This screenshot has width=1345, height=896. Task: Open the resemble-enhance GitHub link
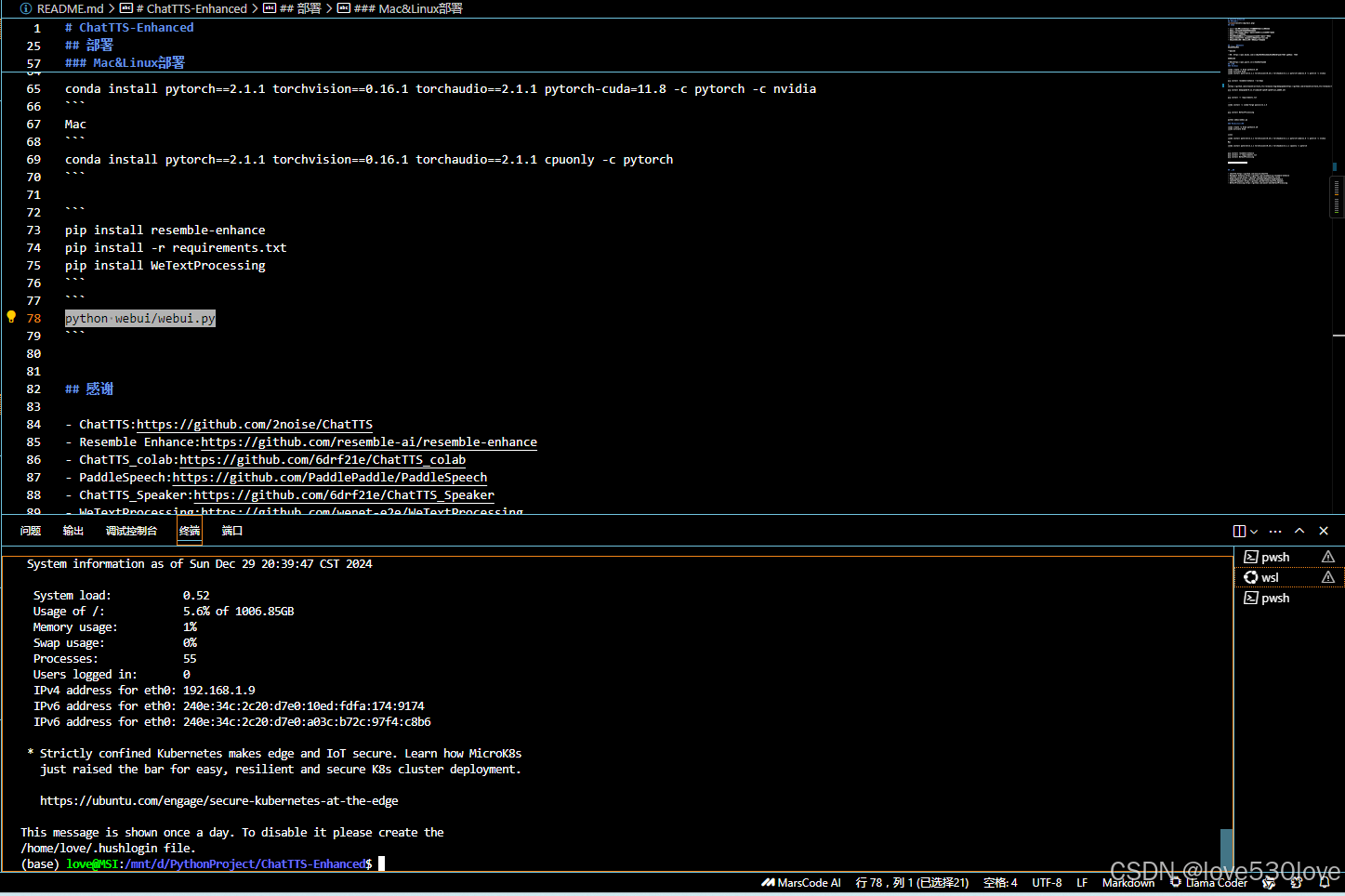tap(369, 441)
